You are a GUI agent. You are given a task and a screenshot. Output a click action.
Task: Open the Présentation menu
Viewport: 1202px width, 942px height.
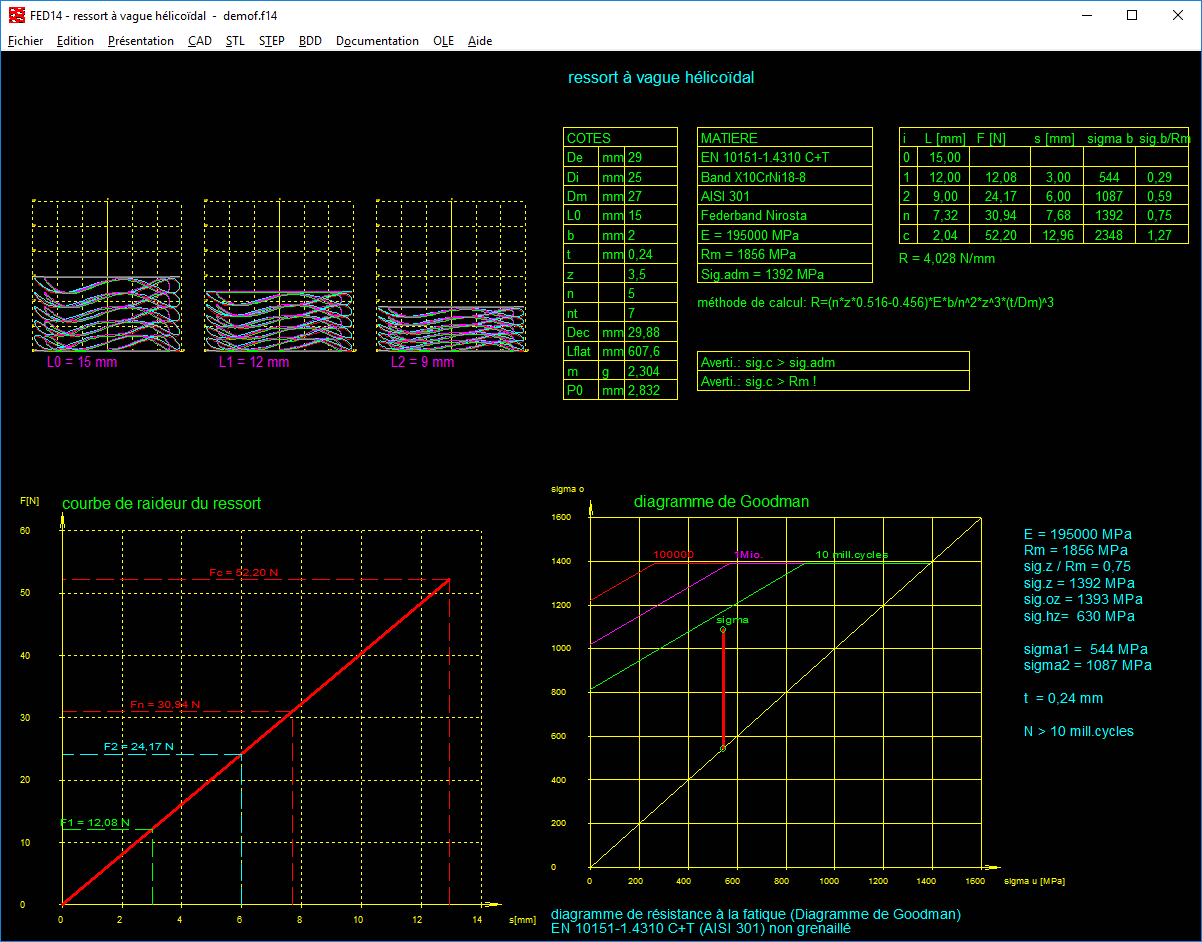(x=140, y=41)
